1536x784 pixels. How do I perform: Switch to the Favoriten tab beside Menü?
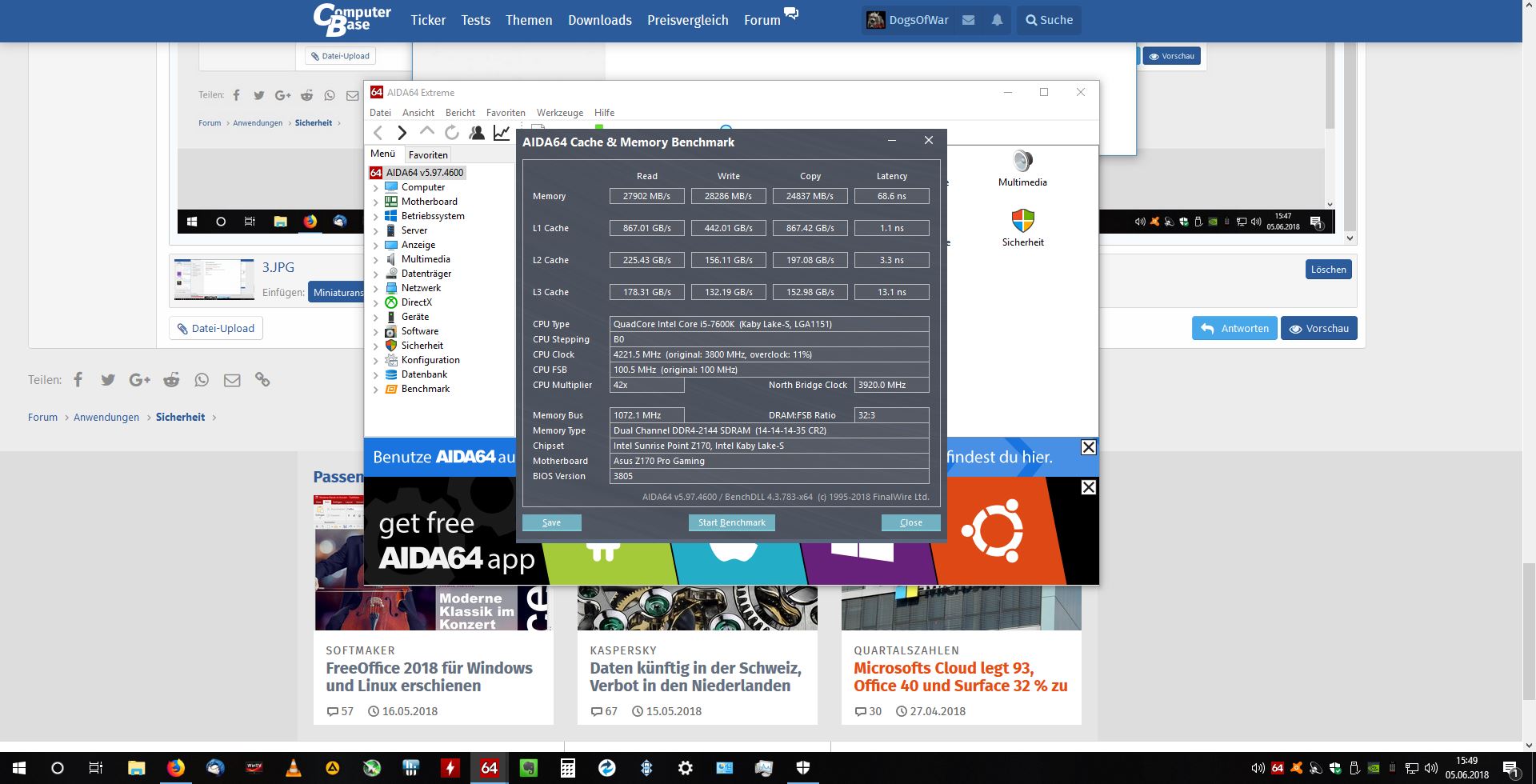(x=428, y=154)
